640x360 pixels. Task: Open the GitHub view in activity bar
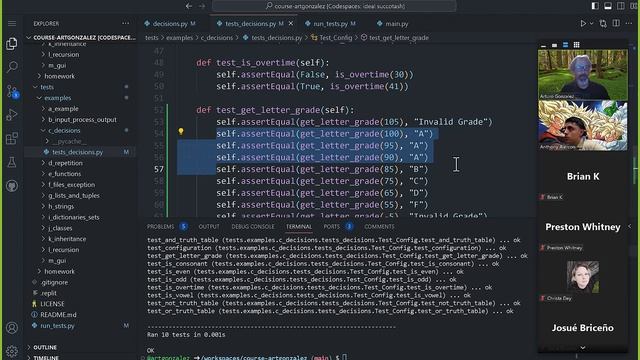click(x=12, y=186)
